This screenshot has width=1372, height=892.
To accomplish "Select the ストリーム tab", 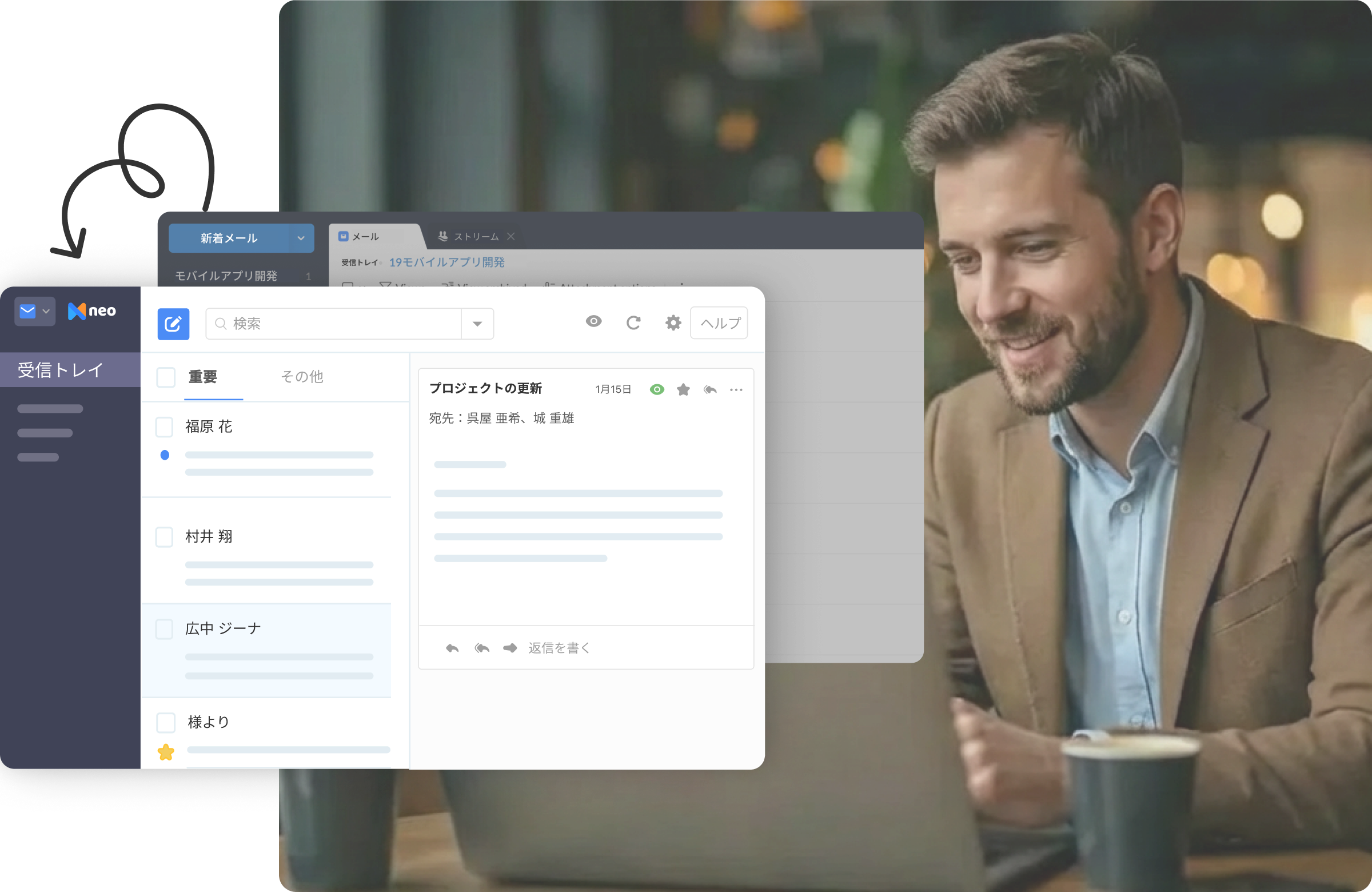I will tap(475, 237).
